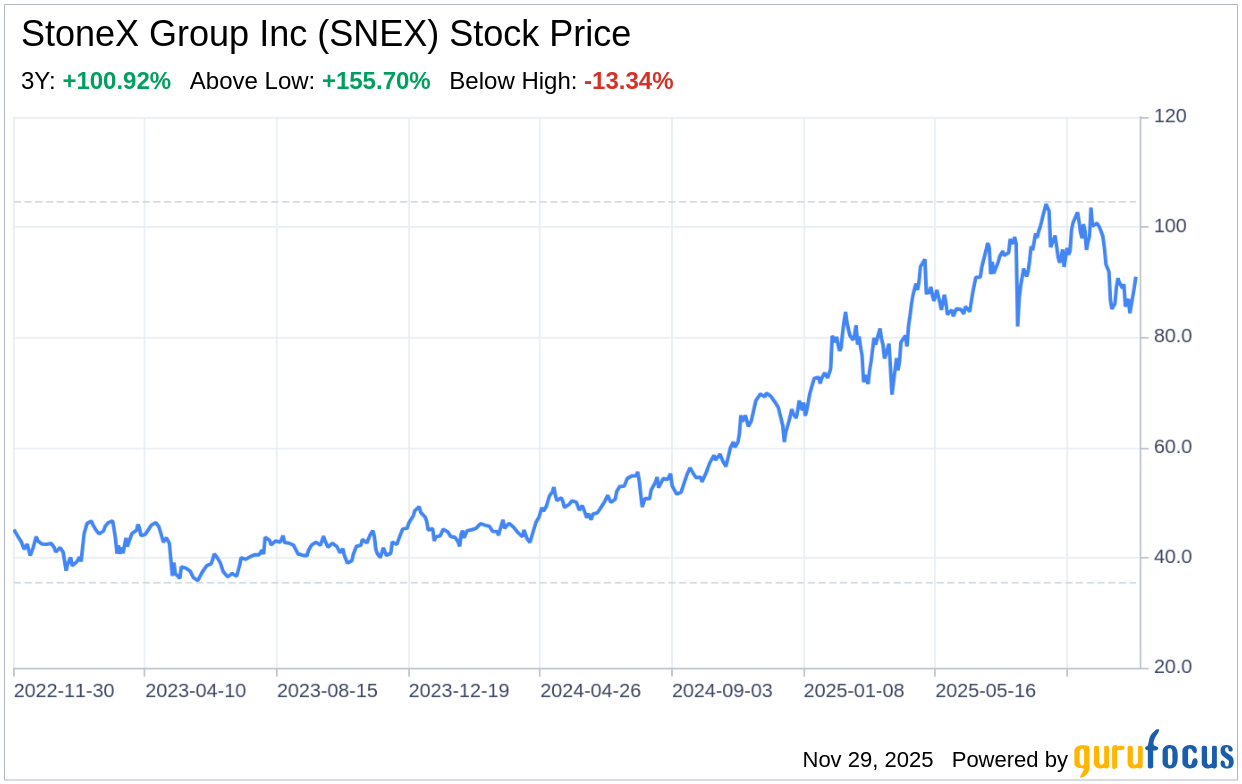
Task: Click the 100 label on the price axis
Action: pos(1169,227)
